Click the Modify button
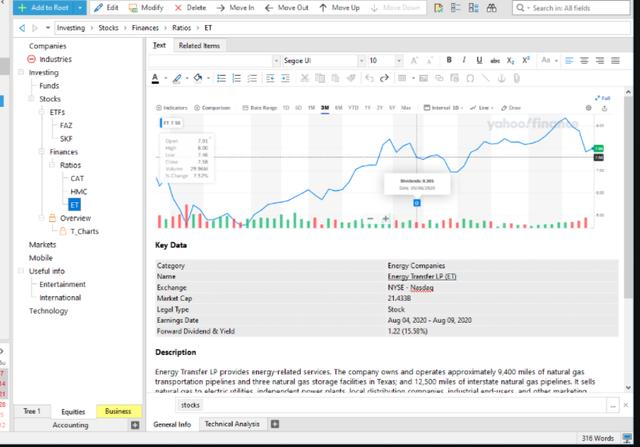Image resolution: width=640 pixels, height=447 pixels. point(146,8)
